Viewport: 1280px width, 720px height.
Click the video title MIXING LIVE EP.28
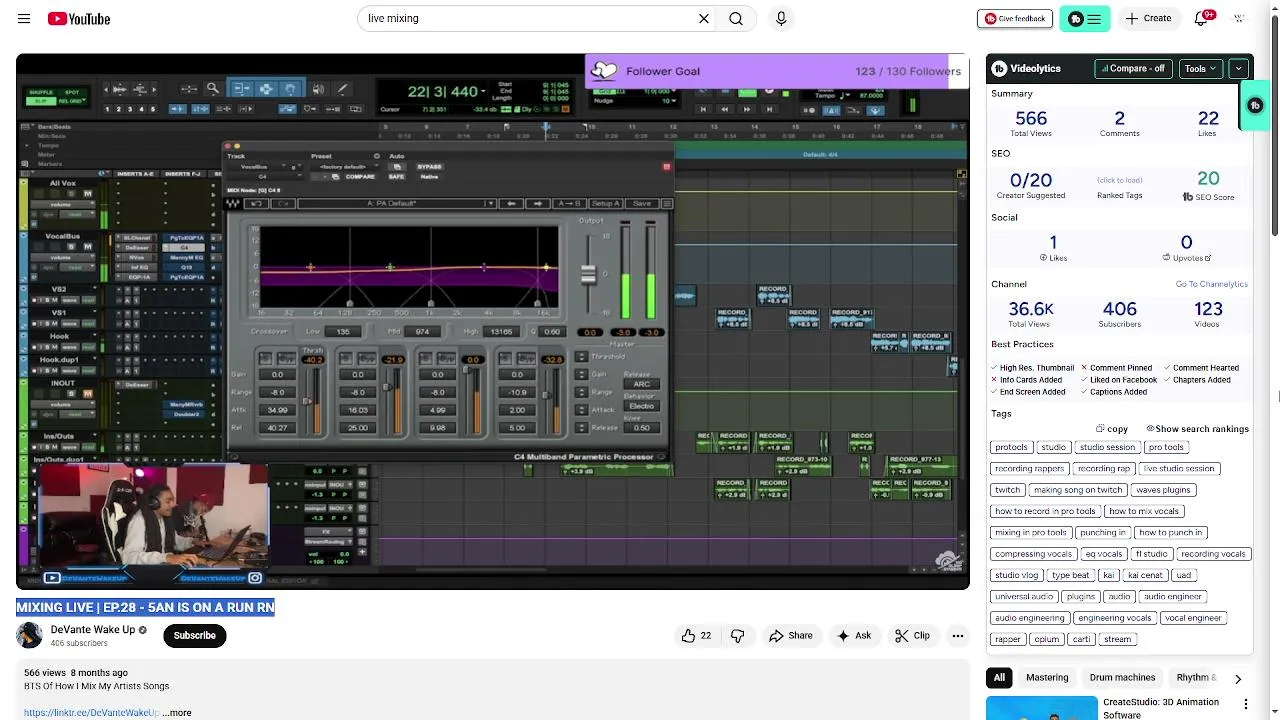(x=145, y=607)
